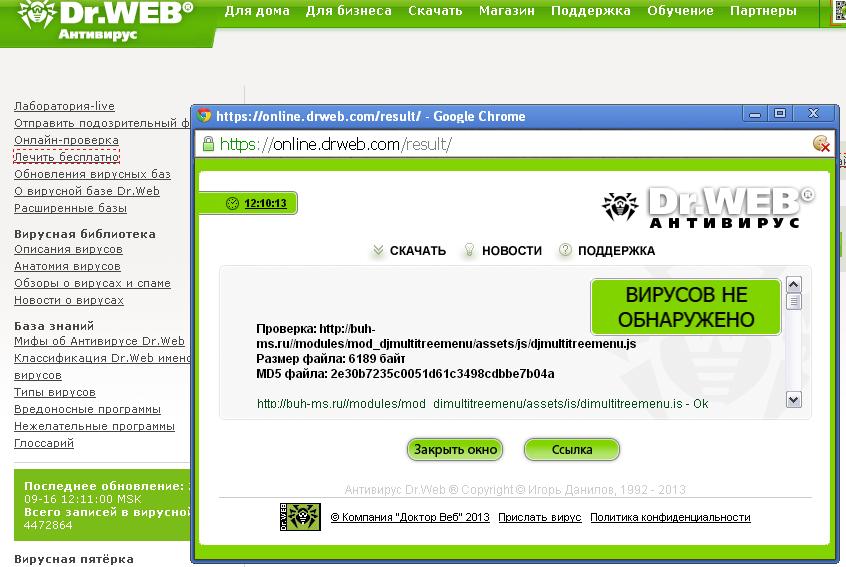Open the Поддержка item in the top navigation
846x567 pixels.
tap(590, 11)
